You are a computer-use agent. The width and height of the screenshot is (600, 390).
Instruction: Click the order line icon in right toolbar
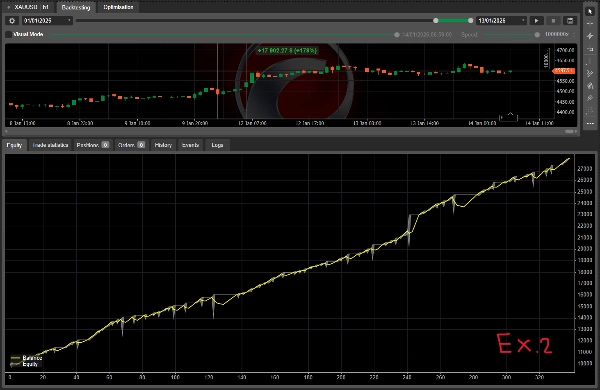[x=590, y=49]
